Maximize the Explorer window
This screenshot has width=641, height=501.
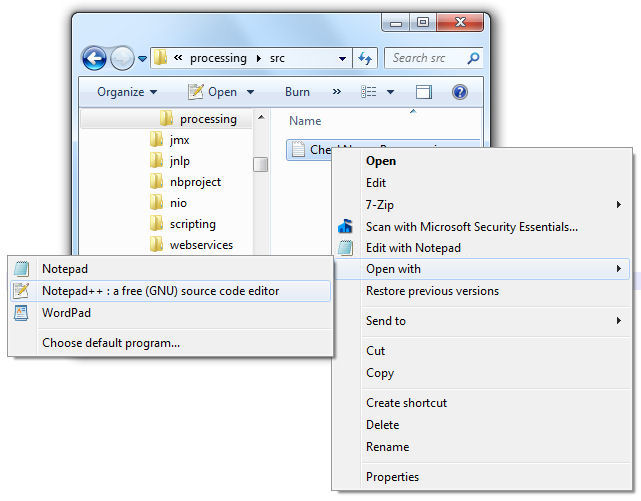coord(423,22)
